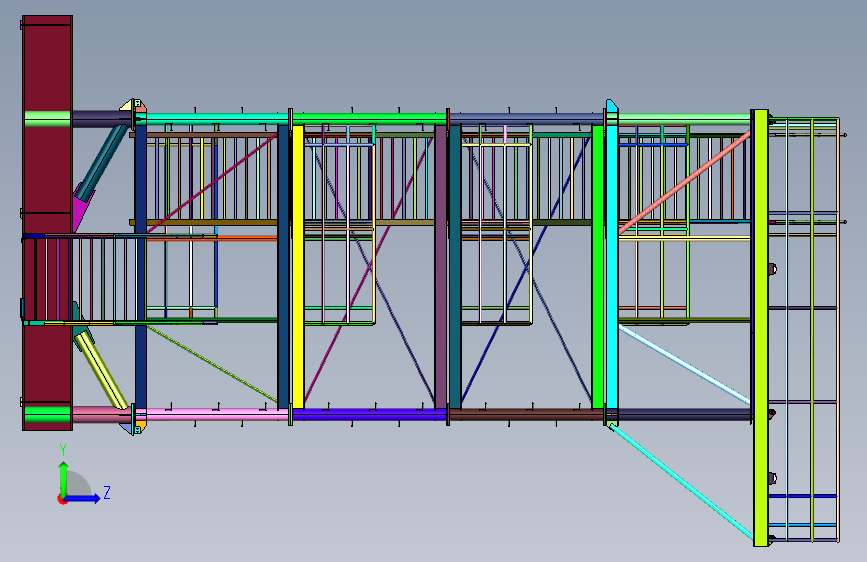Select the slate-blue horizontal top tube
This screenshot has height=562, width=867.
pyautogui.click(x=526, y=119)
